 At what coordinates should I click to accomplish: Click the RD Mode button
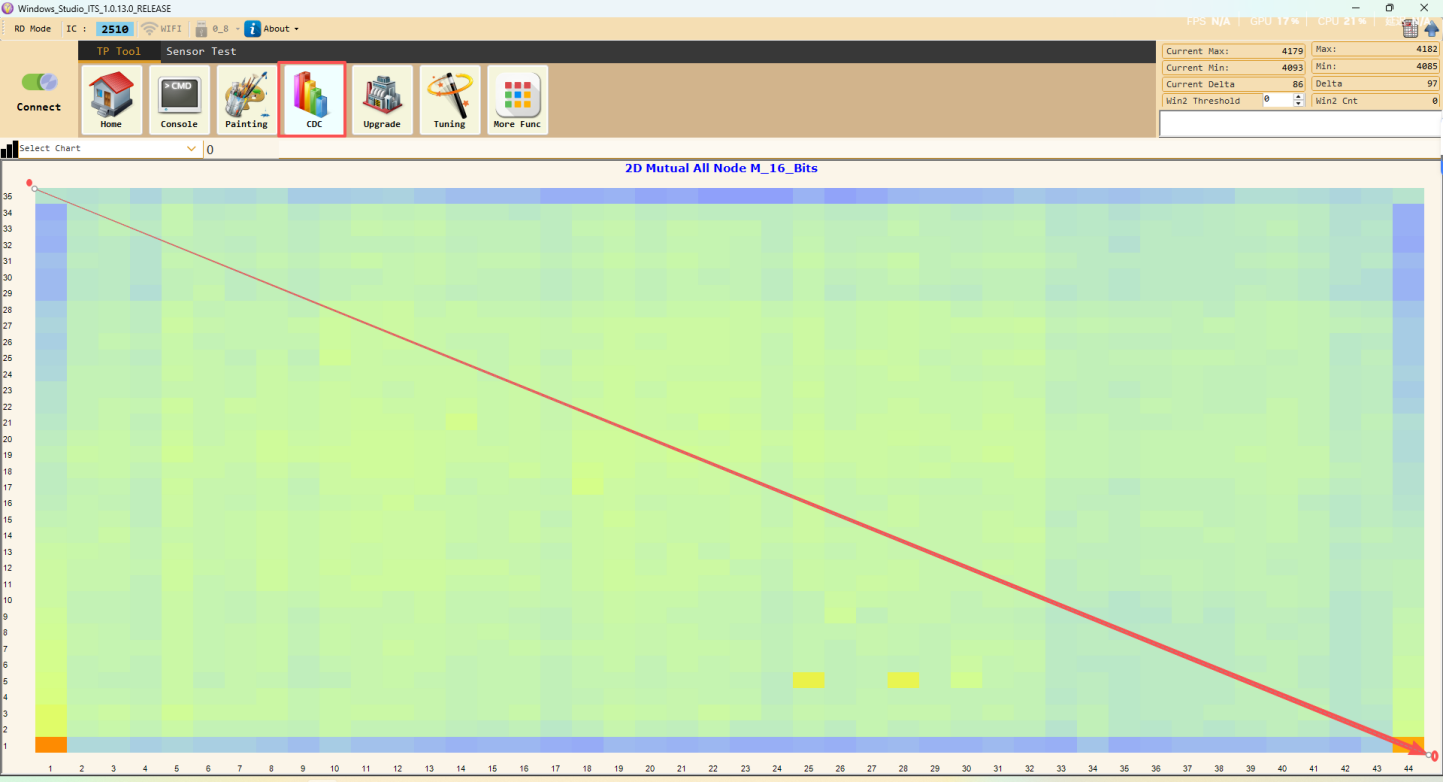[32, 29]
